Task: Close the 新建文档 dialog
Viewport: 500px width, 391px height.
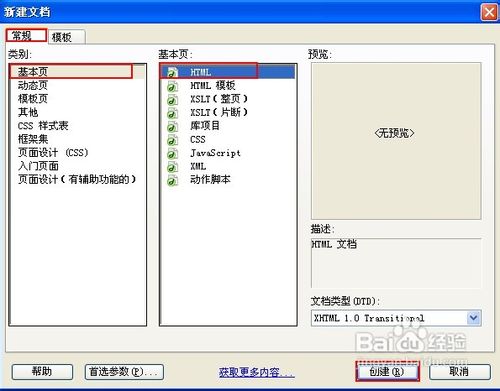Action: [x=489, y=12]
